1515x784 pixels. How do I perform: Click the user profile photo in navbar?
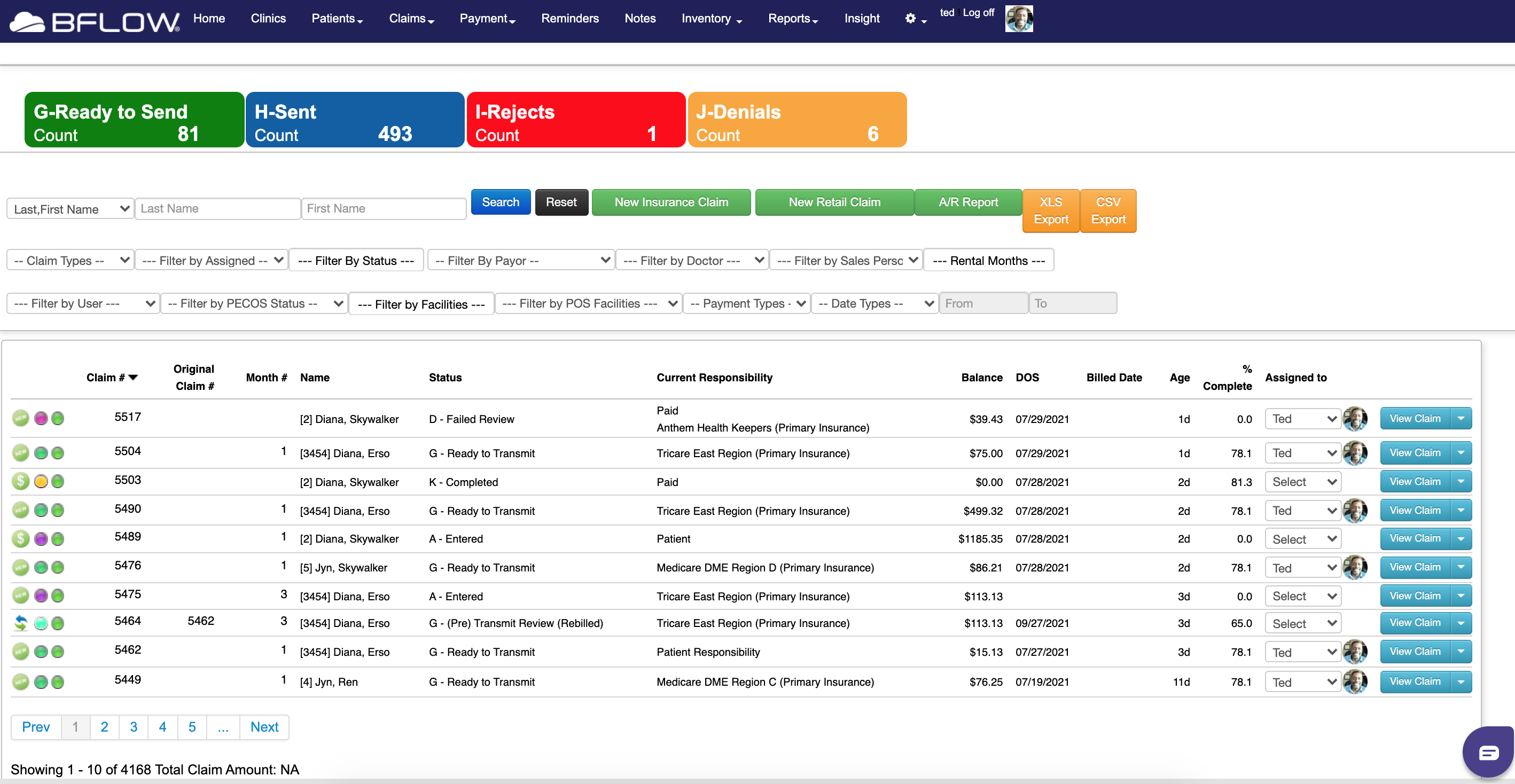pyautogui.click(x=1019, y=19)
